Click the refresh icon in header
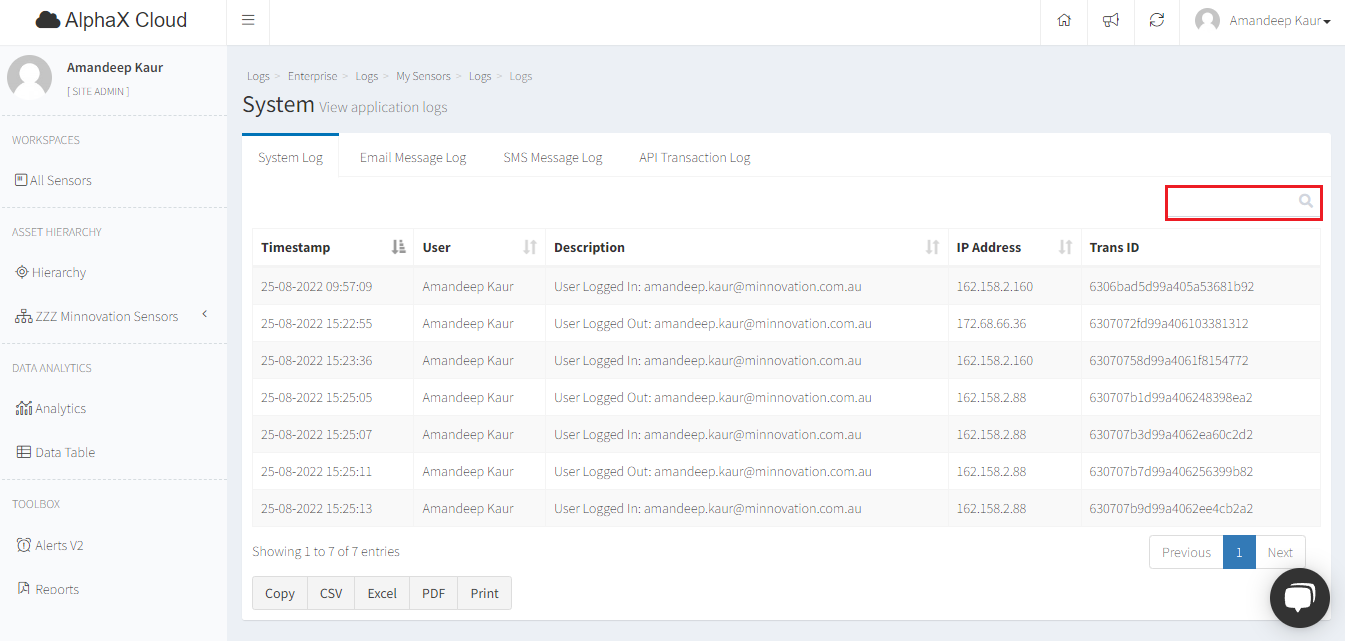Viewport: 1345px width, 641px height. pos(1157,21)
